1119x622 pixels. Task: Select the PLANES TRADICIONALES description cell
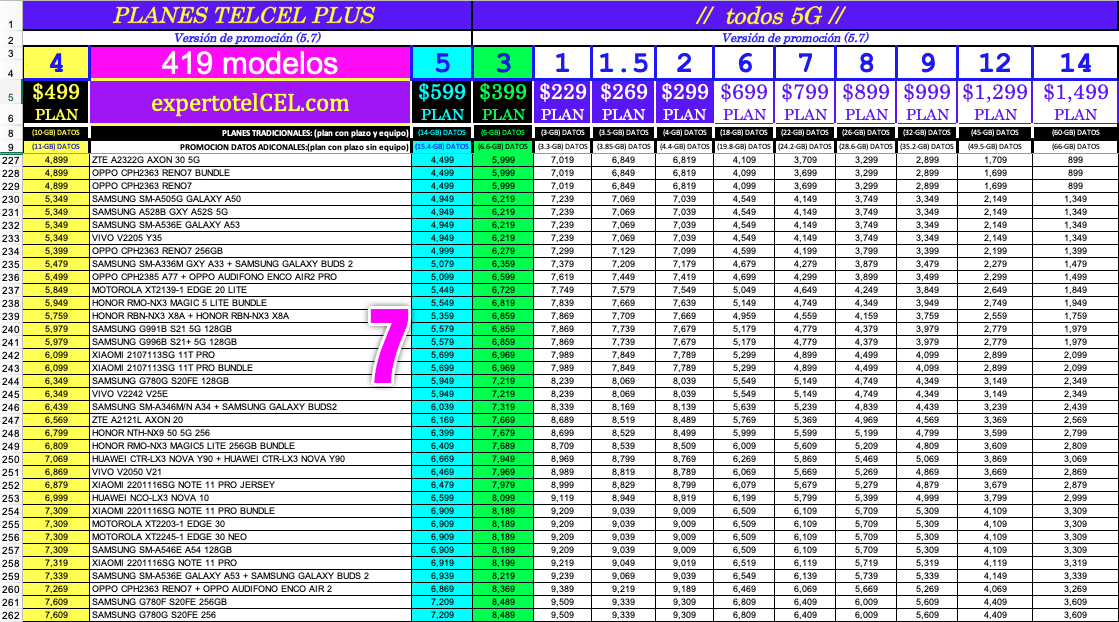[250, 133]
